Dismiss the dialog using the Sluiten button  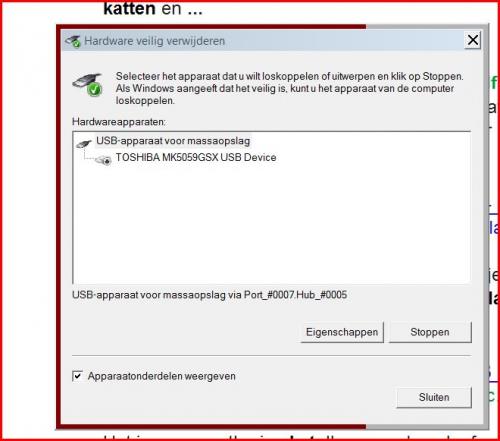pos(434,397)
